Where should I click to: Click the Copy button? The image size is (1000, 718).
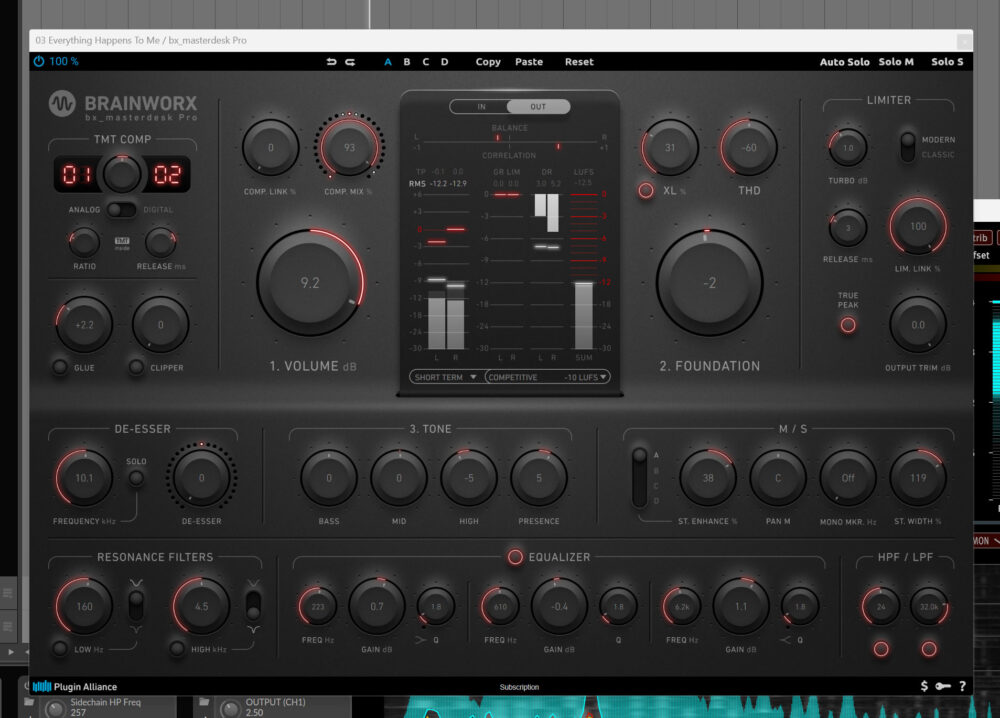[488, 62]
